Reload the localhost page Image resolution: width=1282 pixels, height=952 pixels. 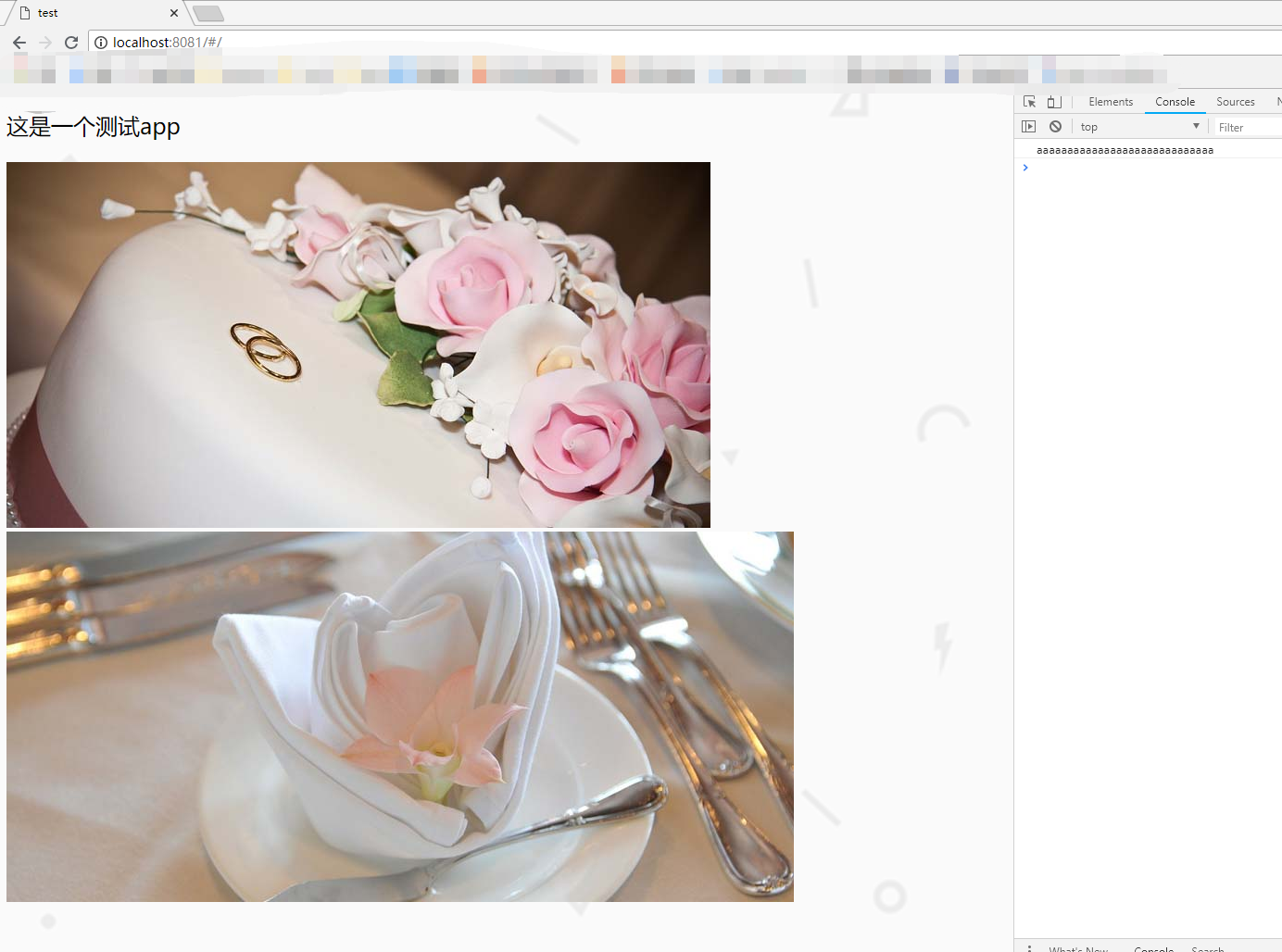tap(71, 43)
